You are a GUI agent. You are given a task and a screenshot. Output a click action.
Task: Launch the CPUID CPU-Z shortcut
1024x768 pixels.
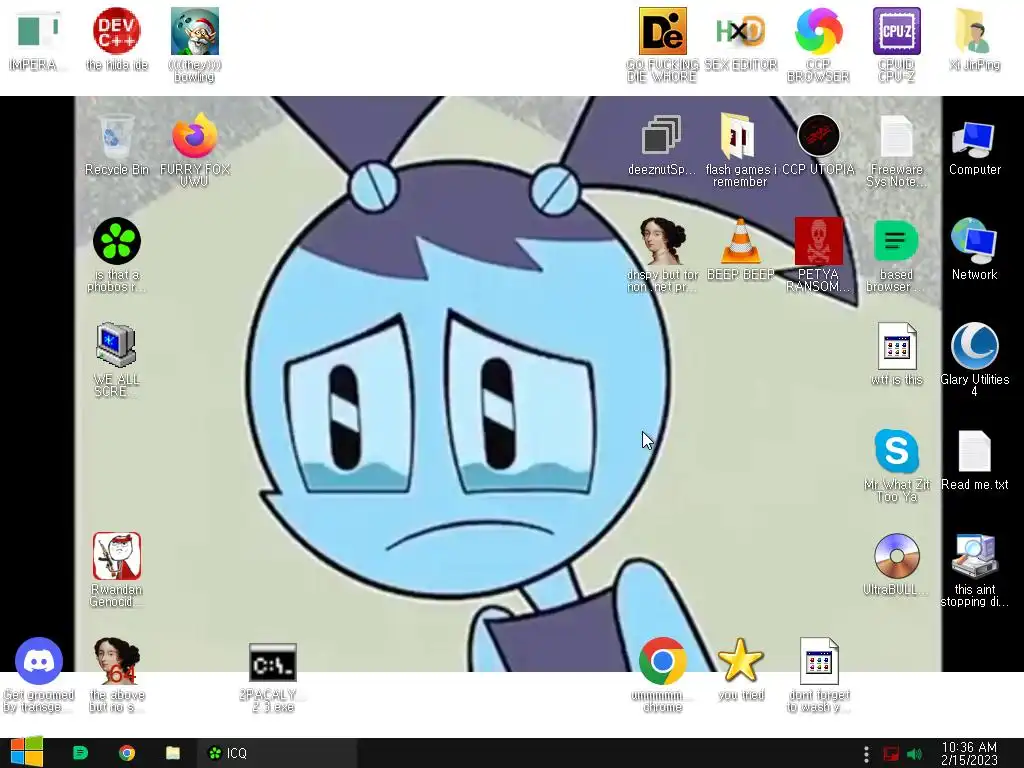pyautogui.click(x=897, y=31)
